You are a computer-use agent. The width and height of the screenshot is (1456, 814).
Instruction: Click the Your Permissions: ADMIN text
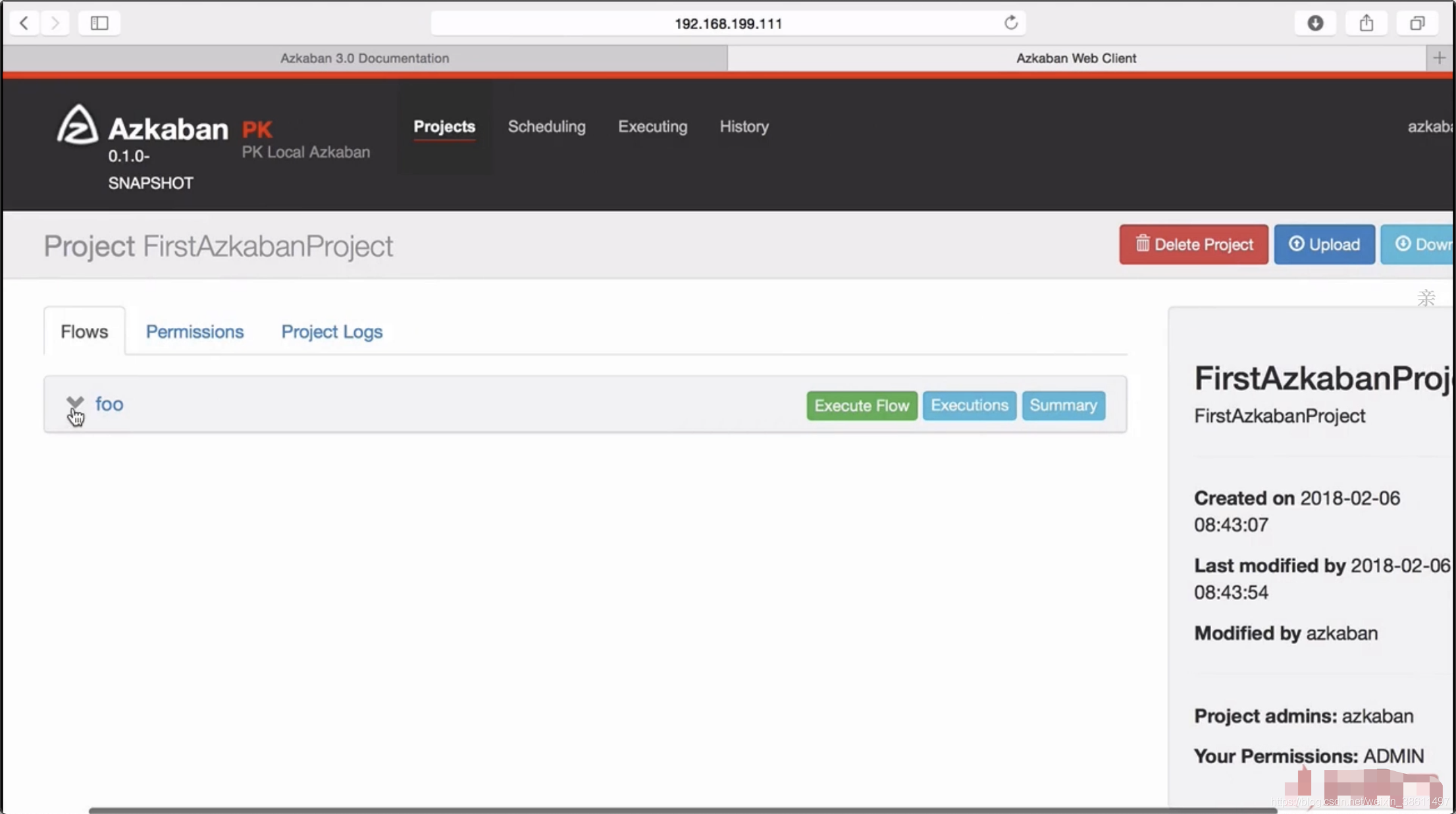[1309, 756]
